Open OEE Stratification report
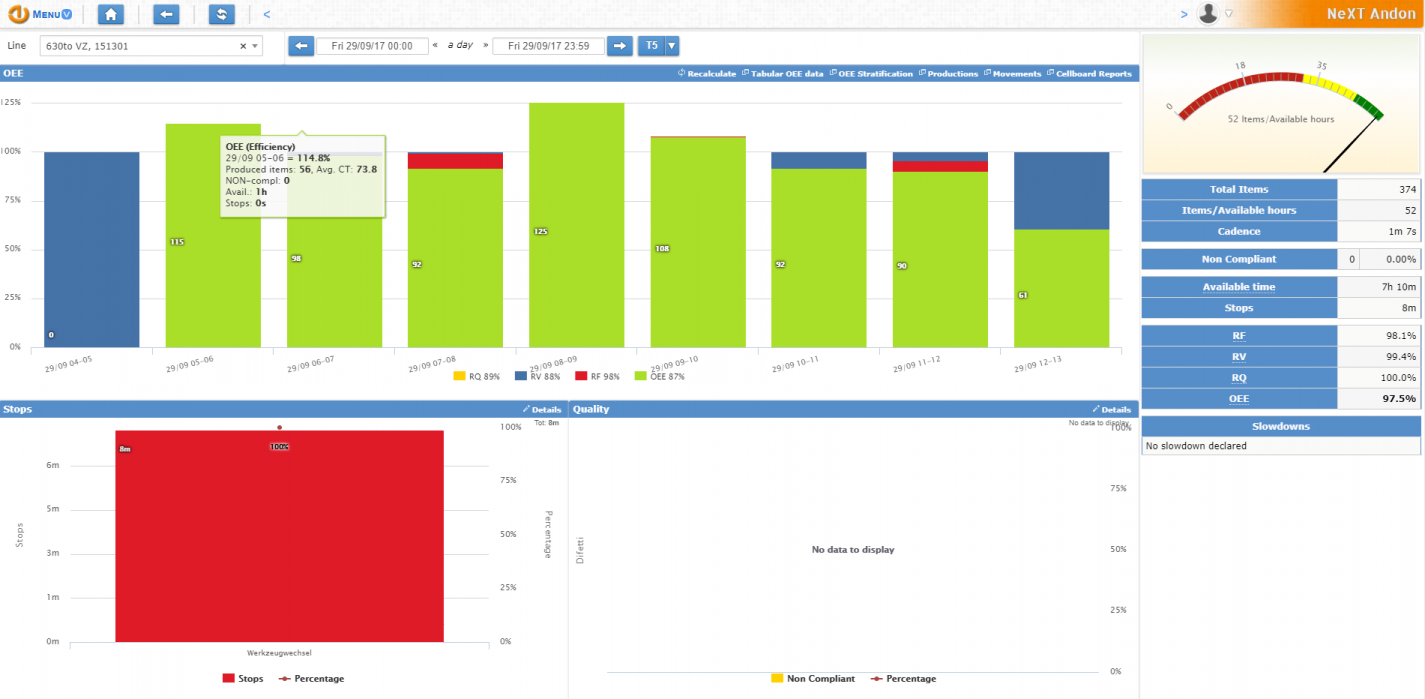The image size is (1425, 699). (872, 74)
